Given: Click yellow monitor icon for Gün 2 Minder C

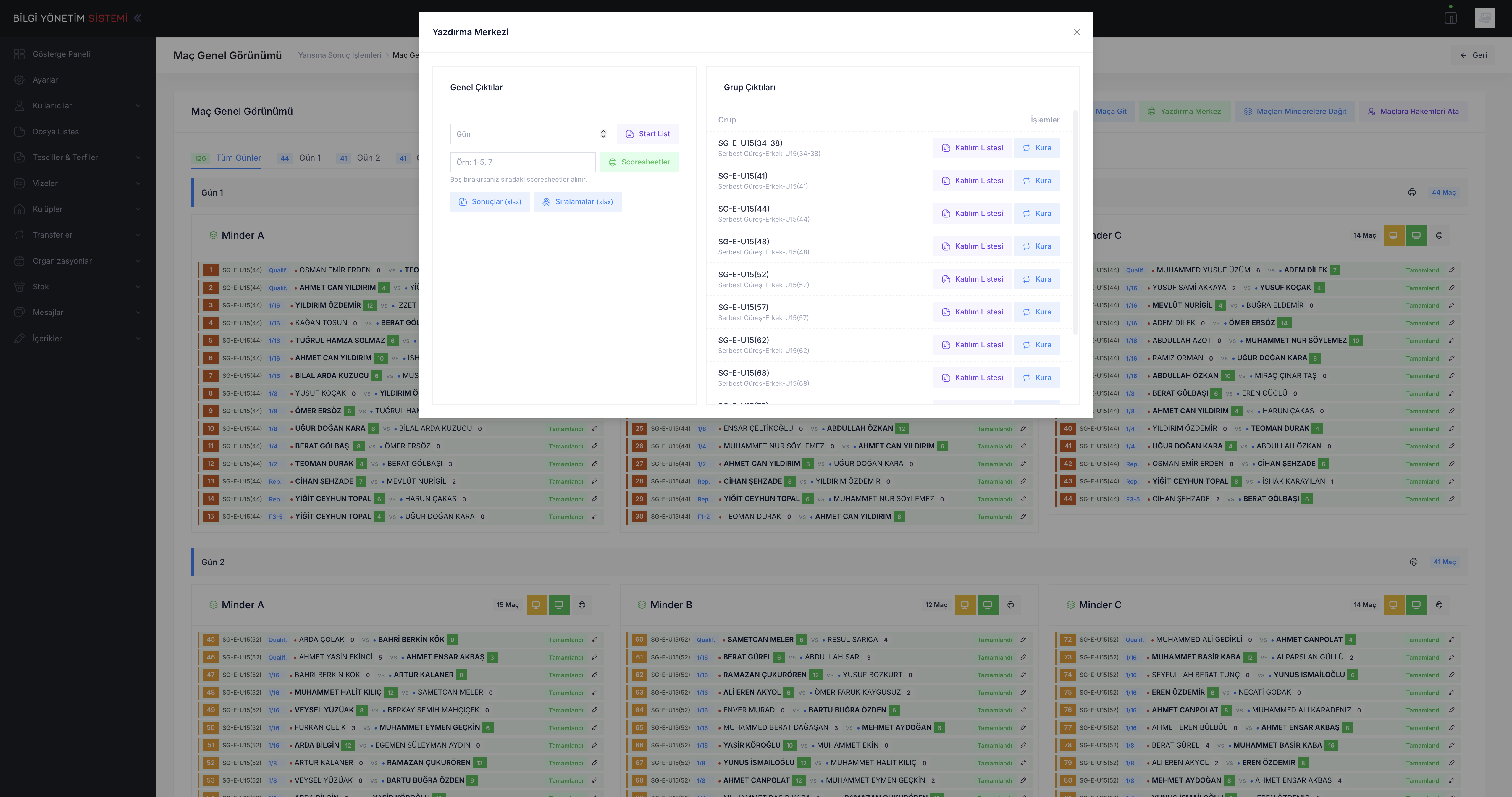Looking at the screenshot, I should [1393, 605].
